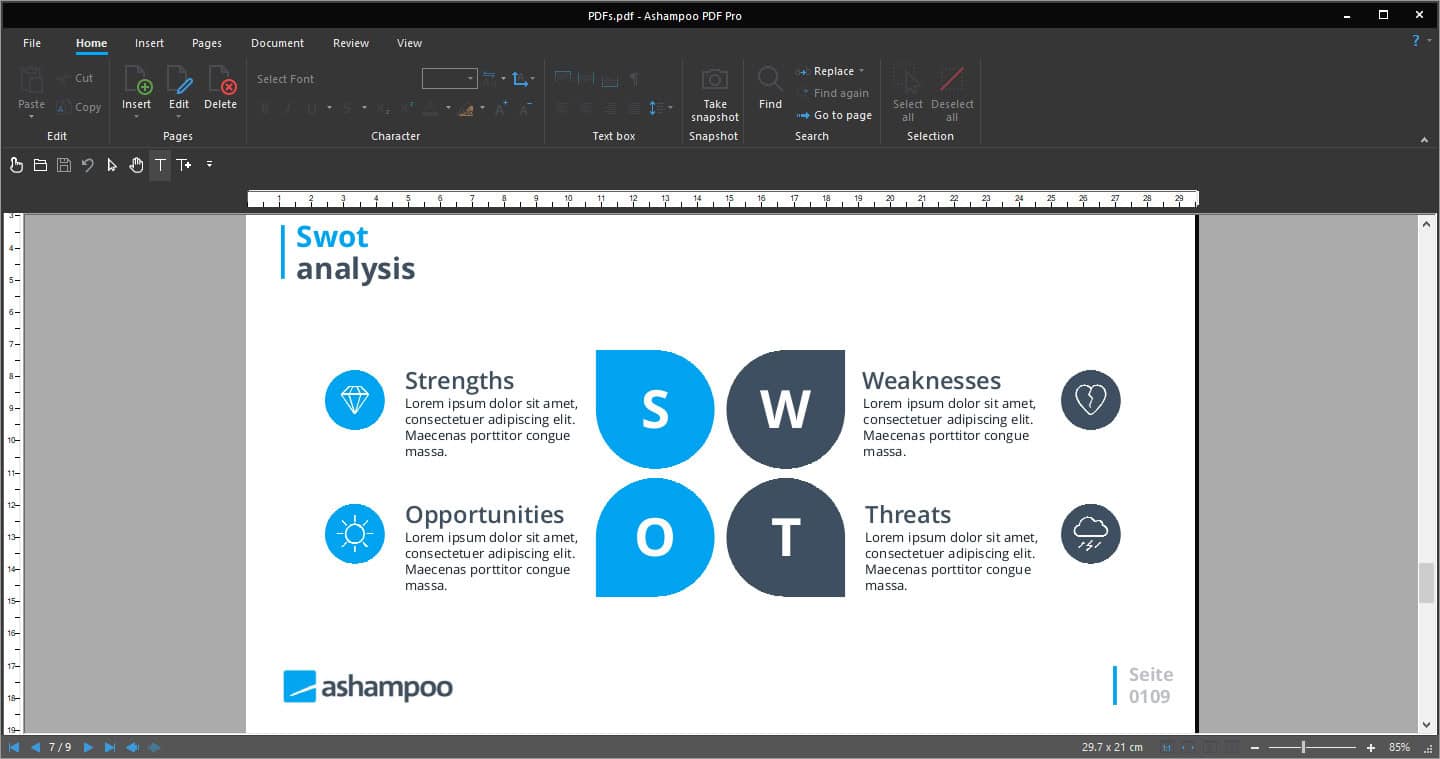The width and height of the screenshot is (1440, 759).
Task: Save the document with the disk icon
Action: [x=63, y=165]
